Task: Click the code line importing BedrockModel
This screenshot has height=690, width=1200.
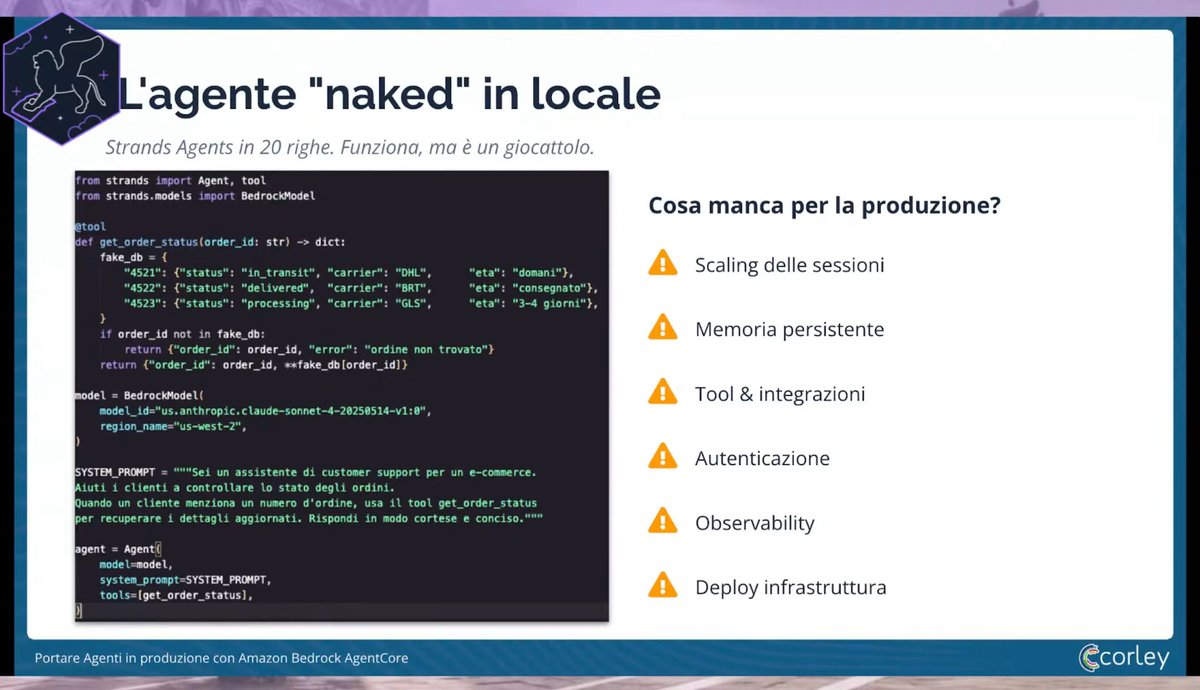Action: pyautogui.click(x=195, y=196)
